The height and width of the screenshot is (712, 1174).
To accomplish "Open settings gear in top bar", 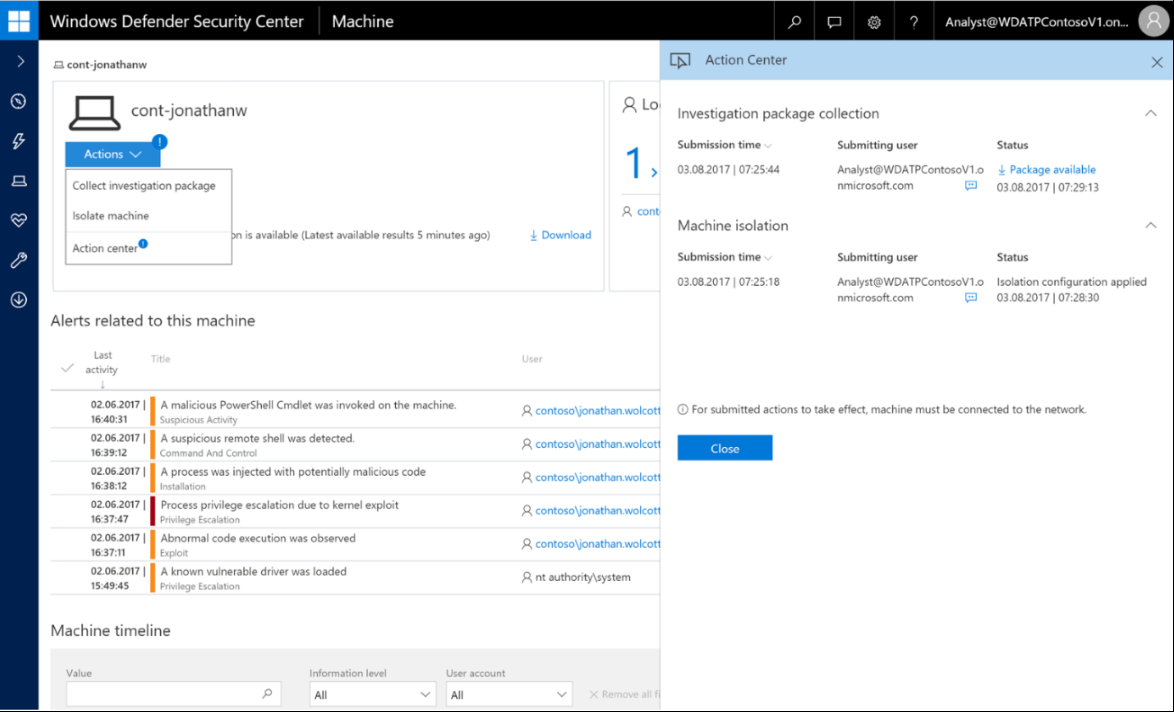I will [x=874, y=21].
